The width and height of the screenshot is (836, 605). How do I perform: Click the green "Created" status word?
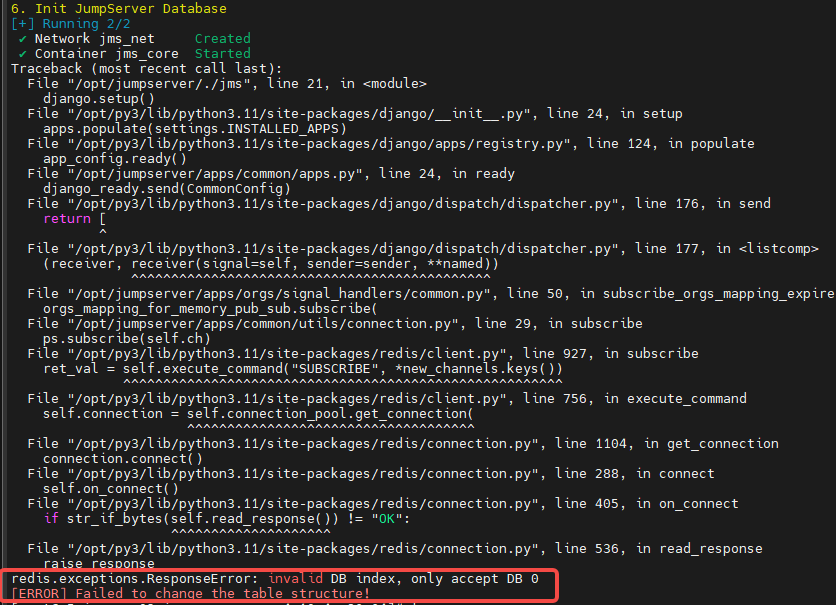pos(222,38)
